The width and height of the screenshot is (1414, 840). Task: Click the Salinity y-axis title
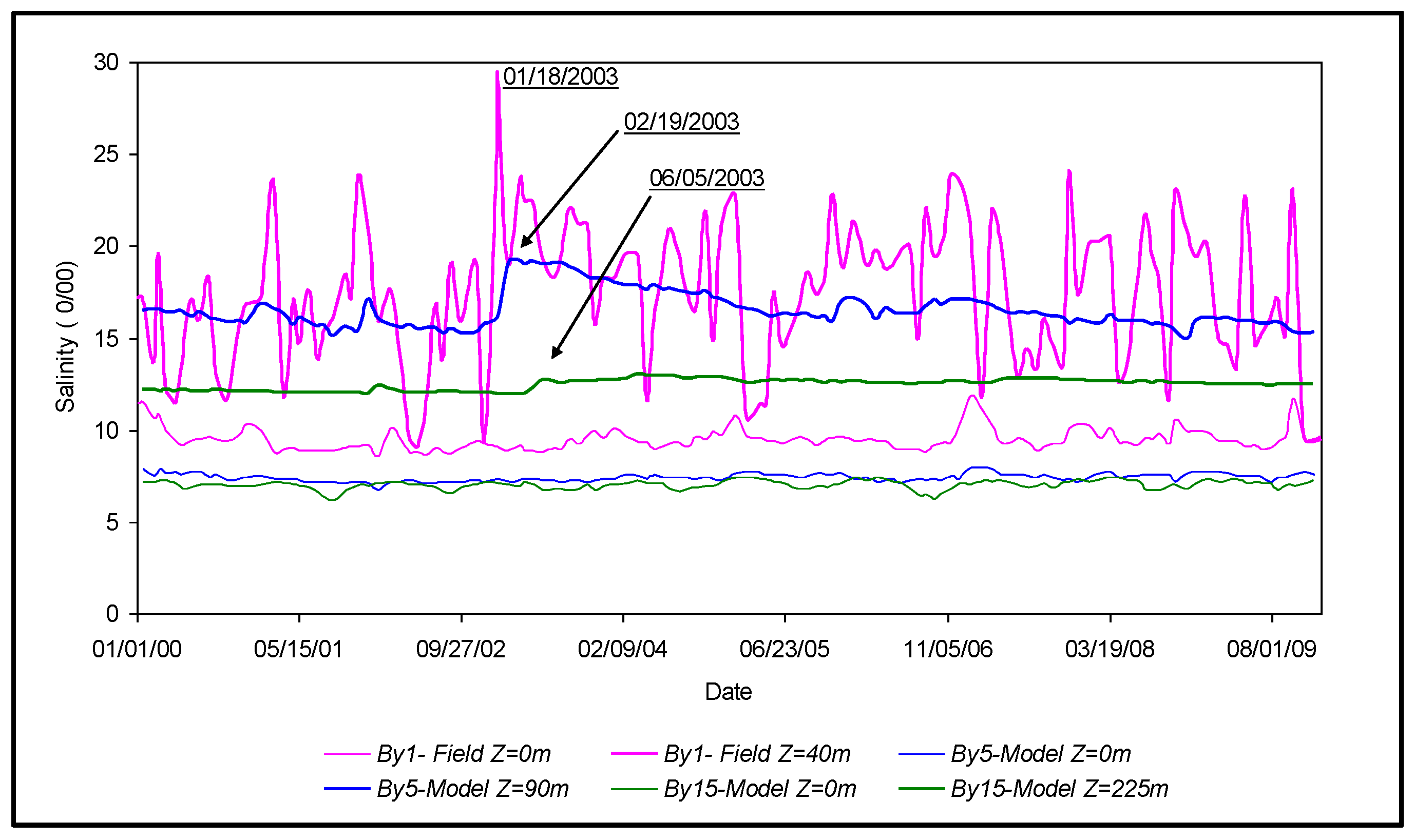(65, 337)
